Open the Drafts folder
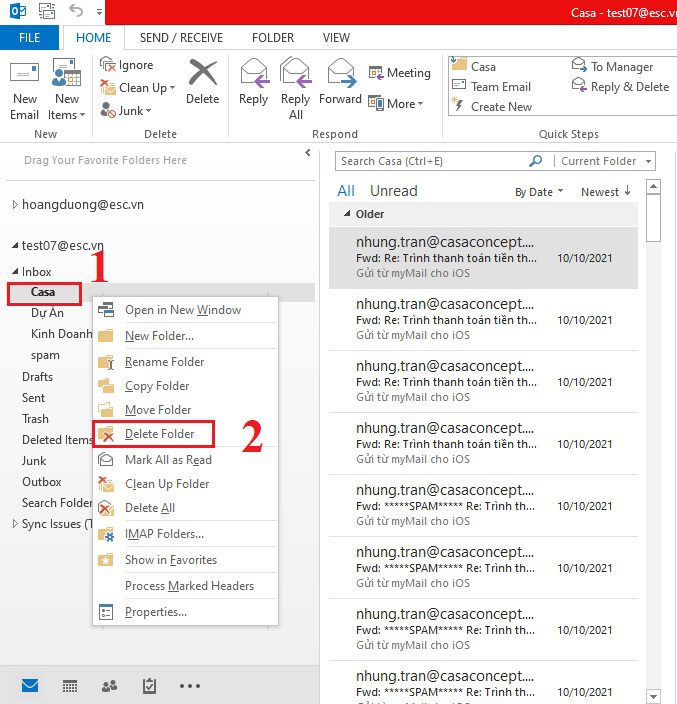 click(37, 377)
